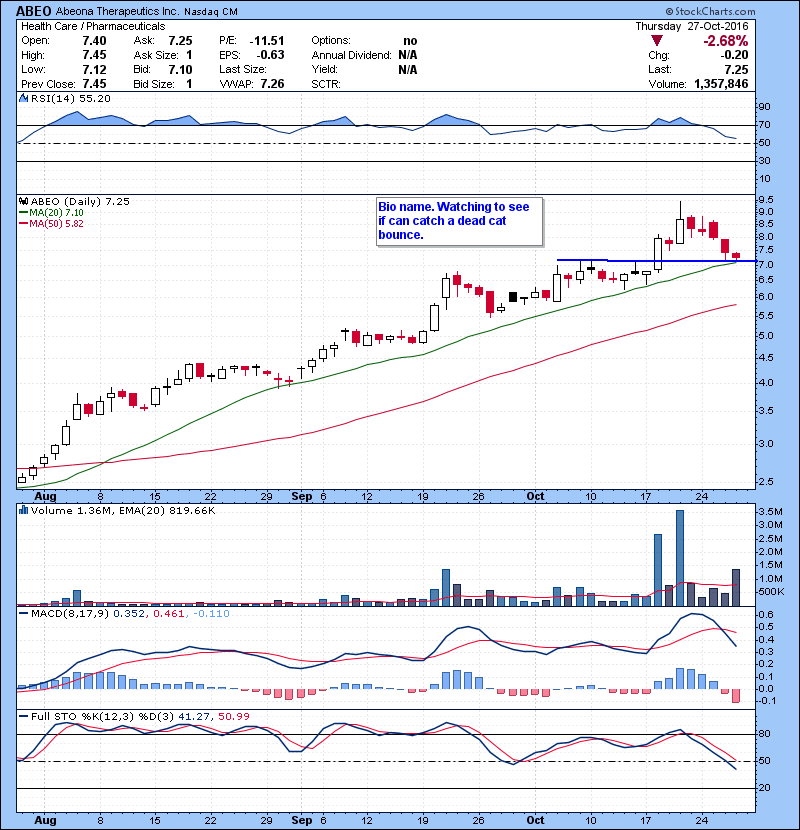Click the Last price value 7.25
Screen dimensions: 800x830
[x=736, y=69]
